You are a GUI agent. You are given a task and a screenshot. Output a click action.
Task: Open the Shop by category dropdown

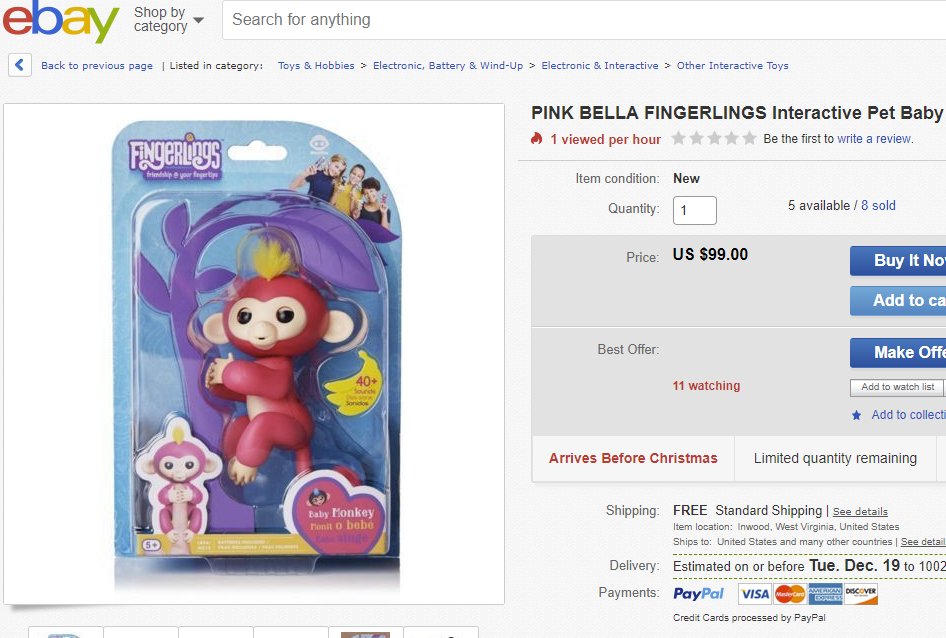(x=168, y=19)
